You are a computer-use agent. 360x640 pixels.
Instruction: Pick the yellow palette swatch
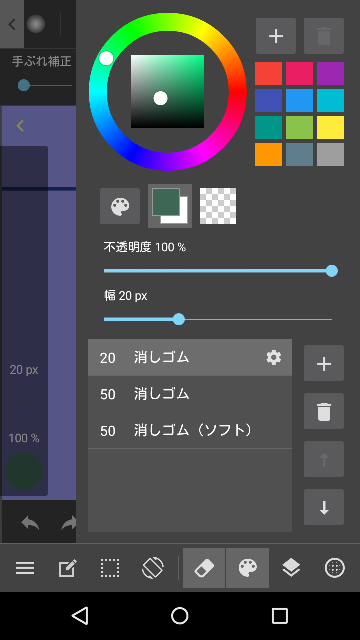coord(331,127)
